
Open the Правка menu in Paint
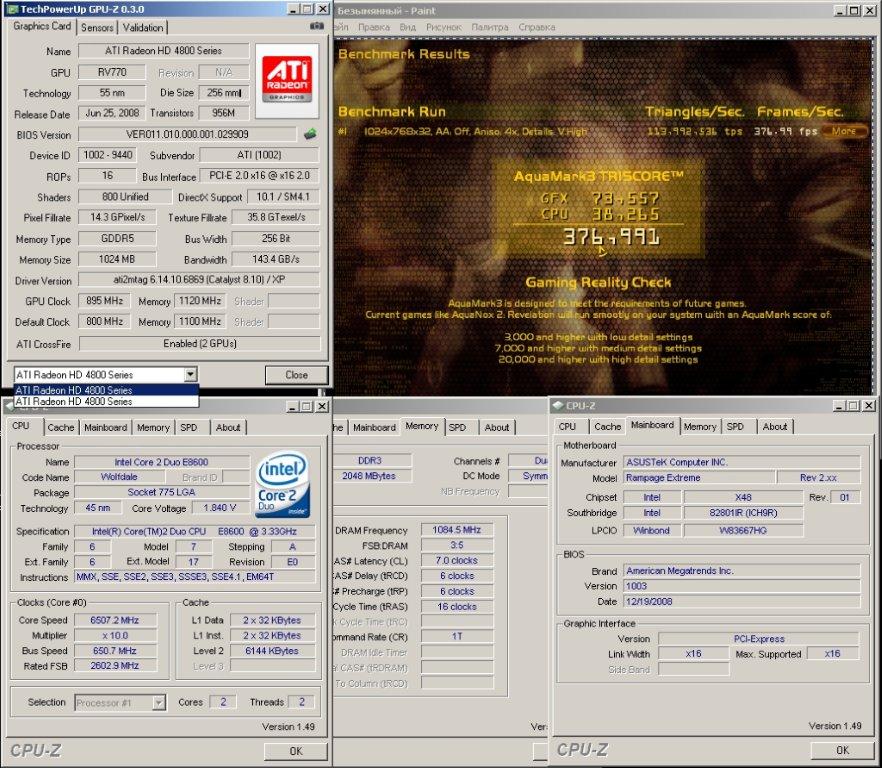coord(374,27)
